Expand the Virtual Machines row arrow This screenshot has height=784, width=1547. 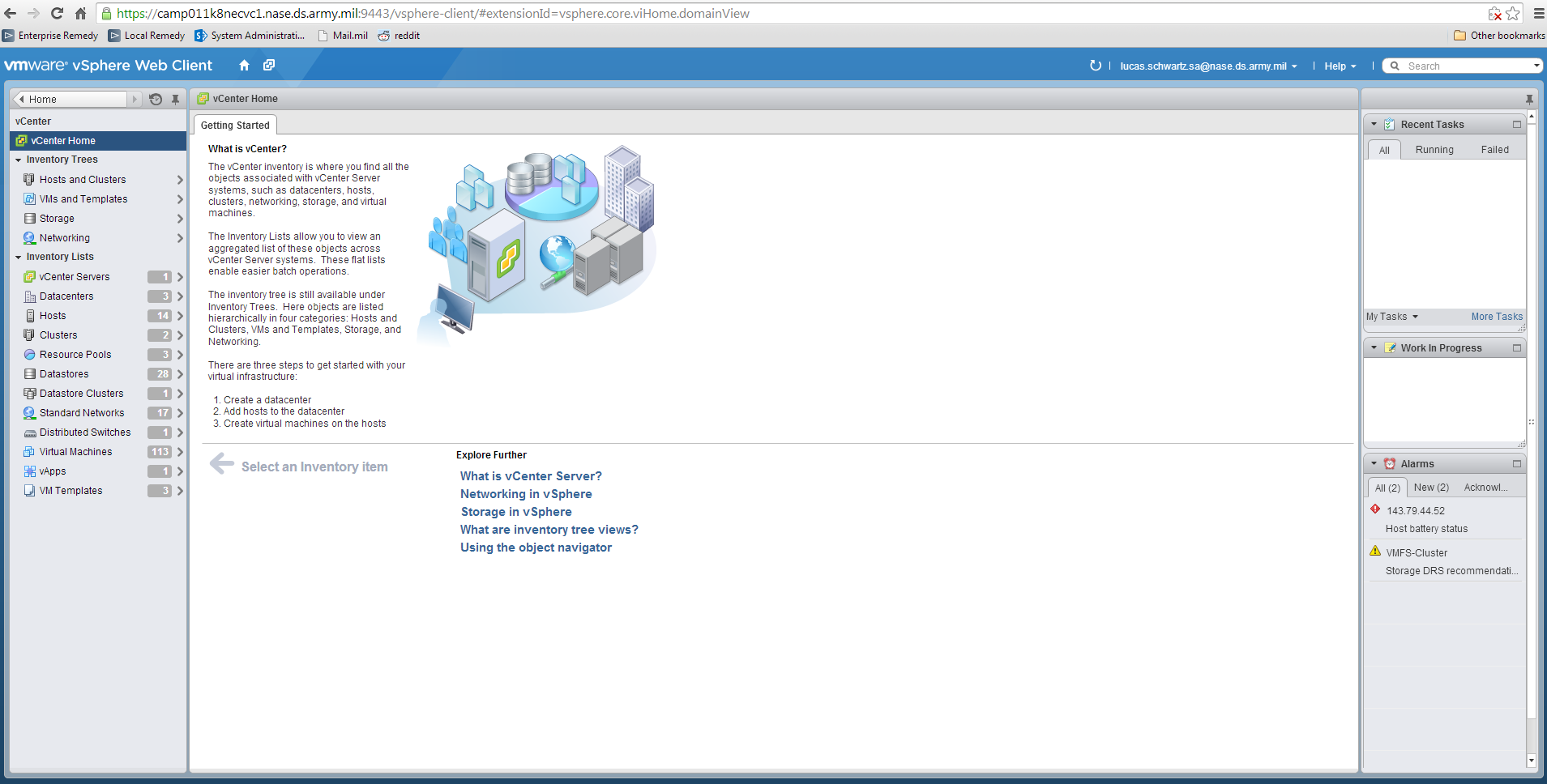click(x=180, y=452)
